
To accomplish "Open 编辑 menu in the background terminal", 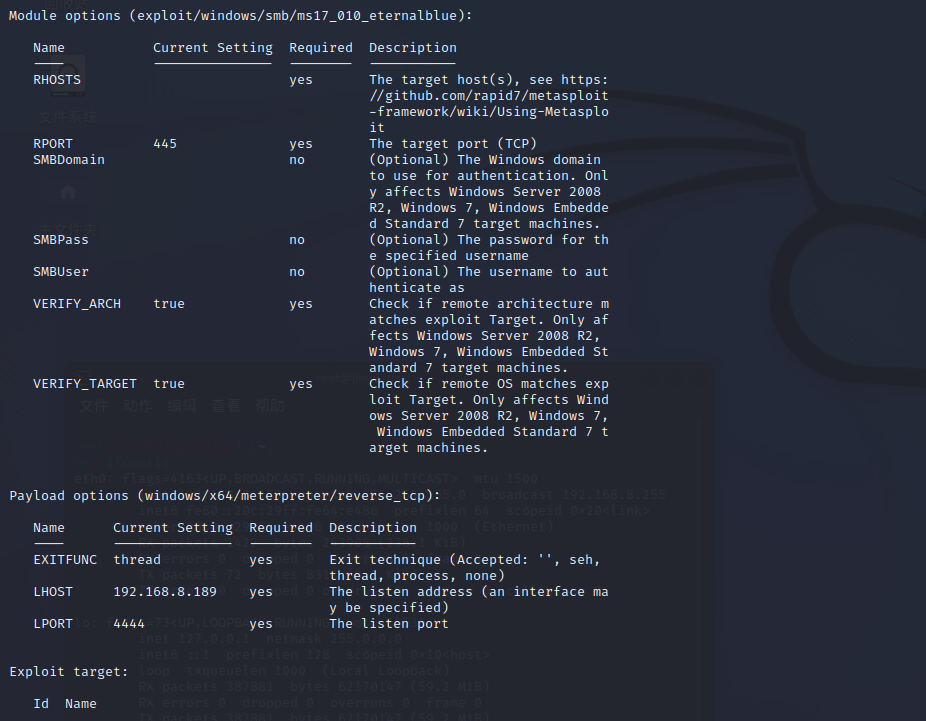I will tap(182, 406).
